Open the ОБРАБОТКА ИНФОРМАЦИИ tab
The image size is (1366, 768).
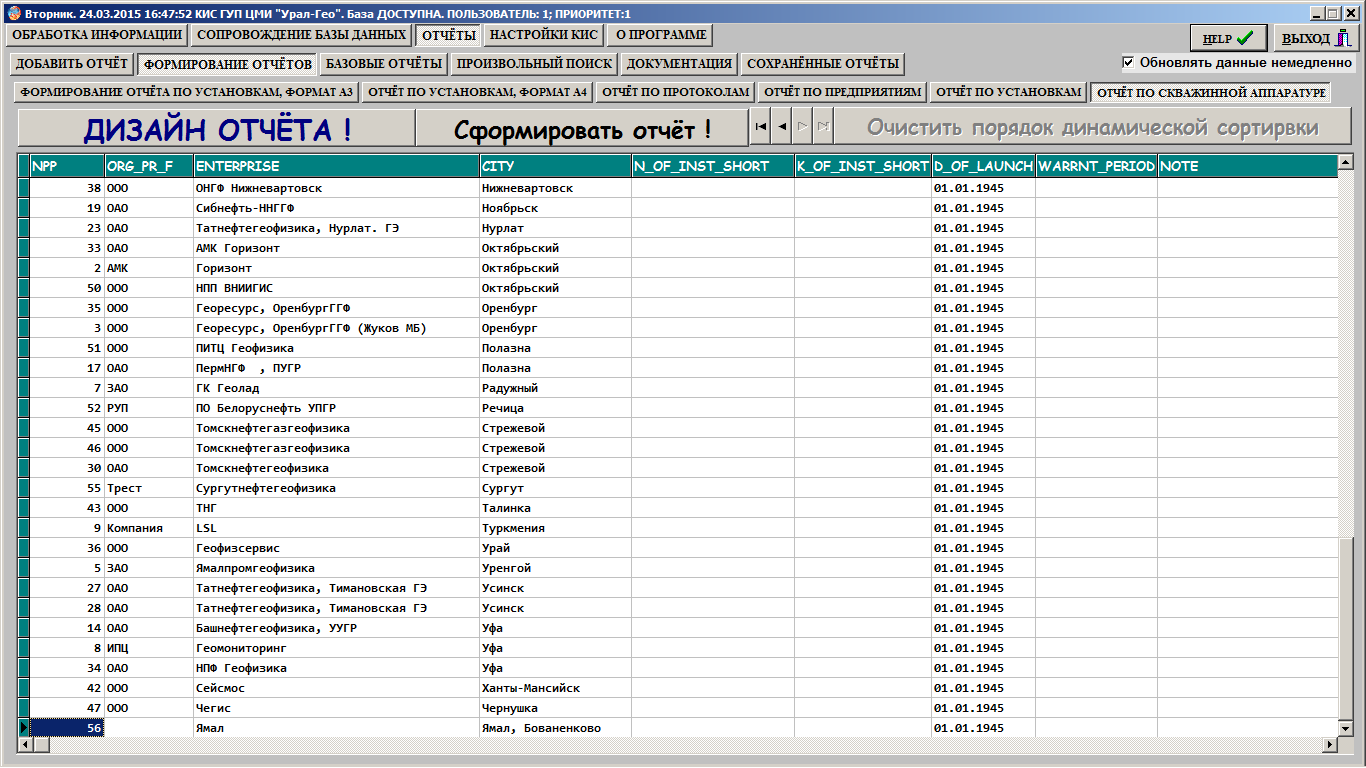tap(97, 35)
